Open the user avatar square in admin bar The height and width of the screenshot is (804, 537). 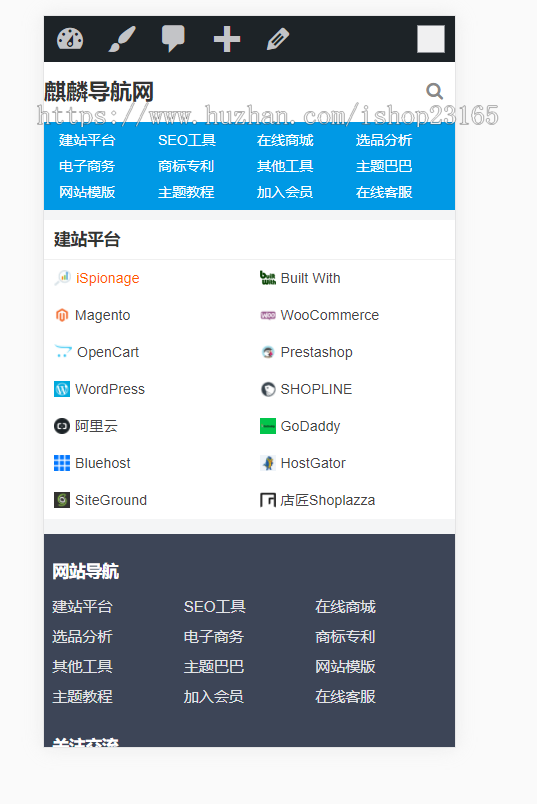pyautogui.click(x=431, y=39)
